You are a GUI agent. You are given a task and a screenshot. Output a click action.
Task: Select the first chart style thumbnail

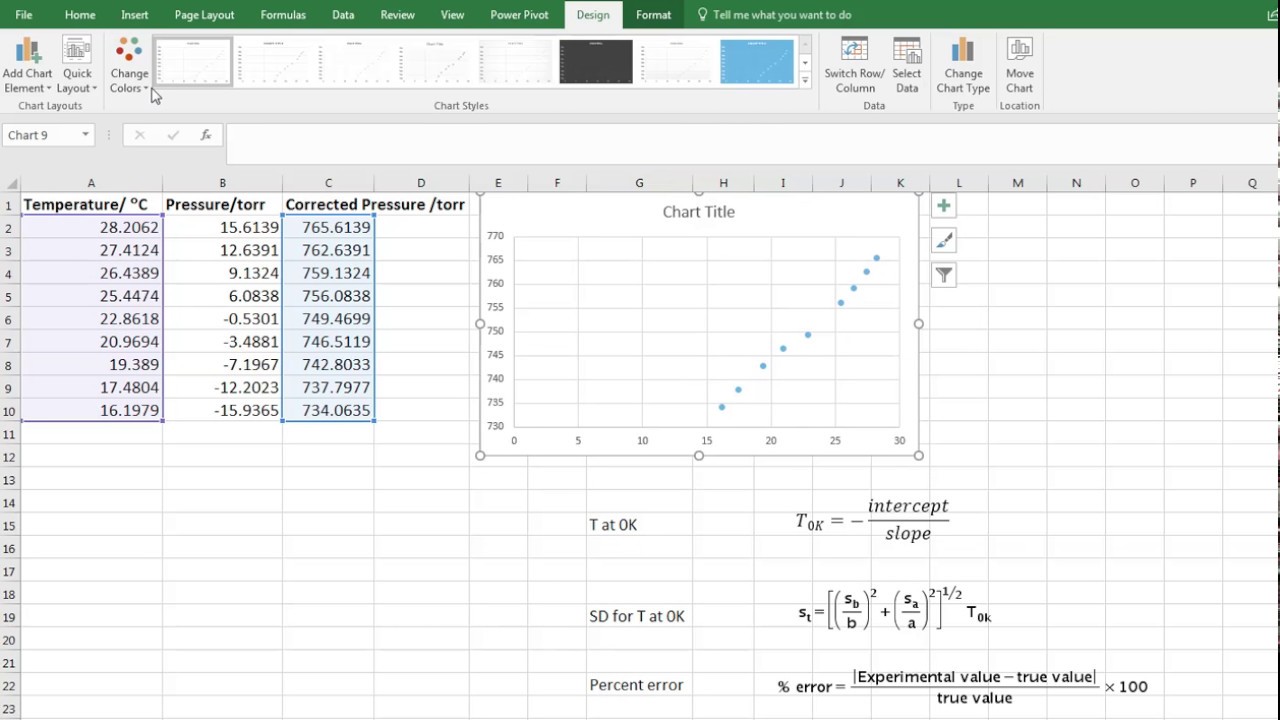click(x=193, y=62)
